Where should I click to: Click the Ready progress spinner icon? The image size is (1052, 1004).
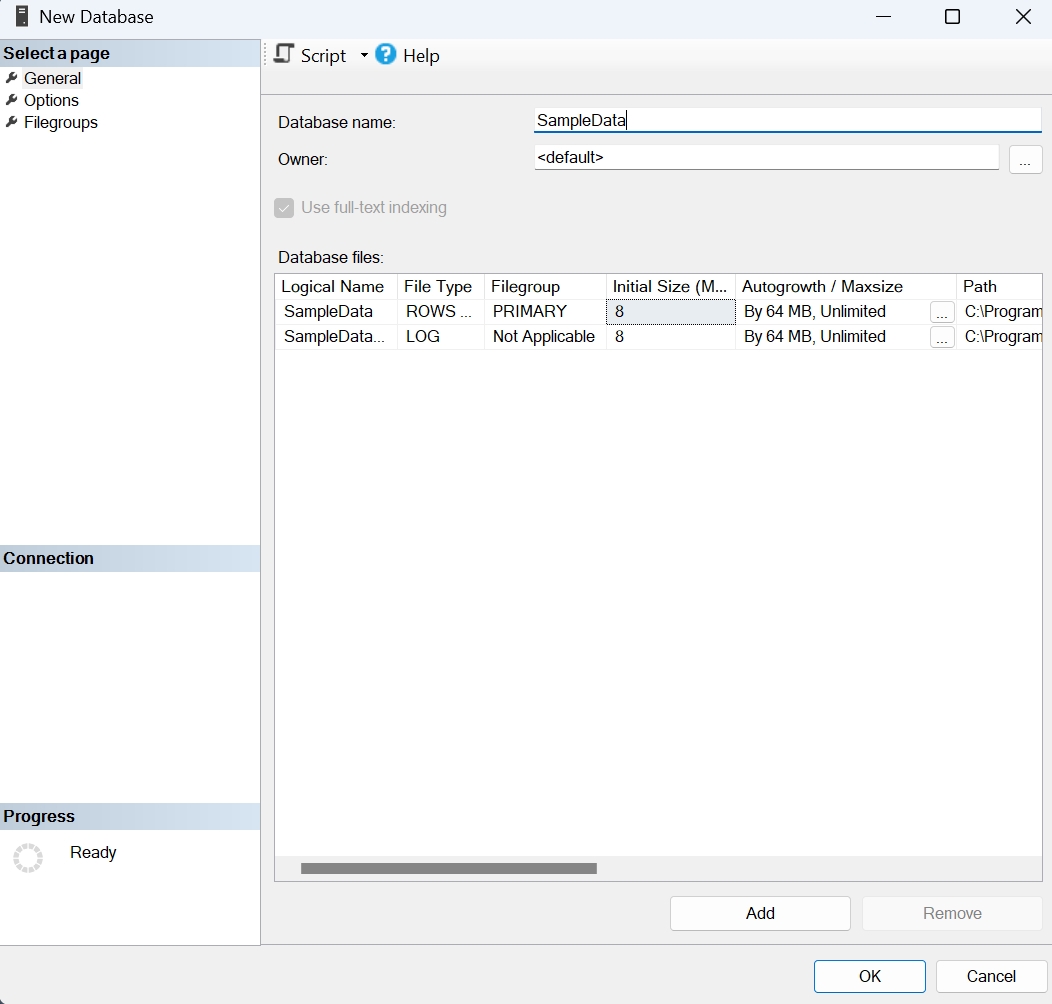tap(28, 857)
